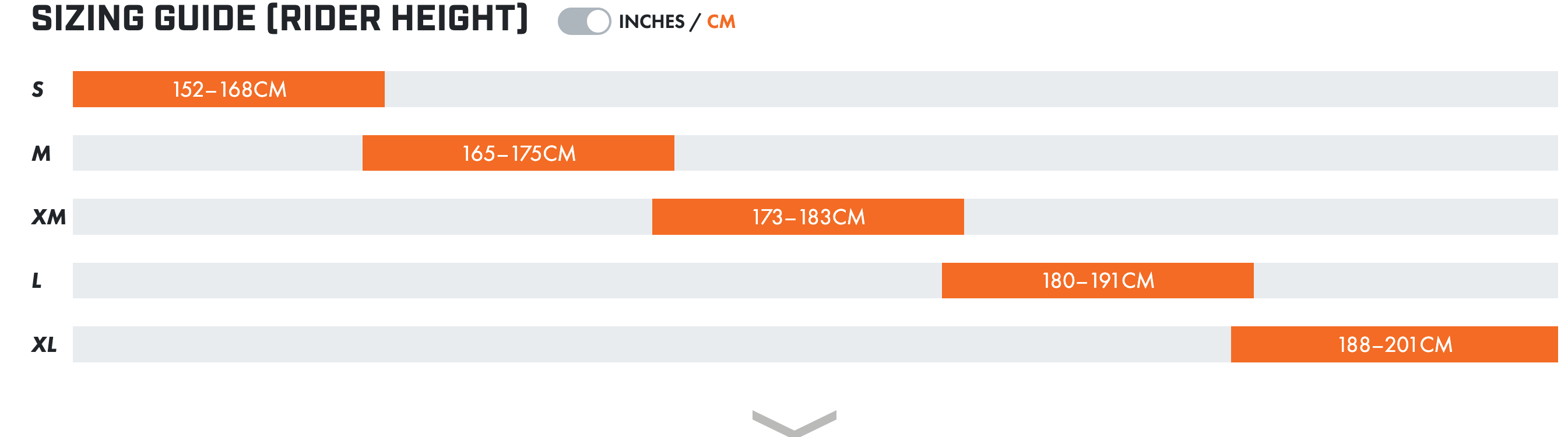The image size is (1568, 437).
Task: Toggle the inches/cm unit switch
Action: point(583,22)
